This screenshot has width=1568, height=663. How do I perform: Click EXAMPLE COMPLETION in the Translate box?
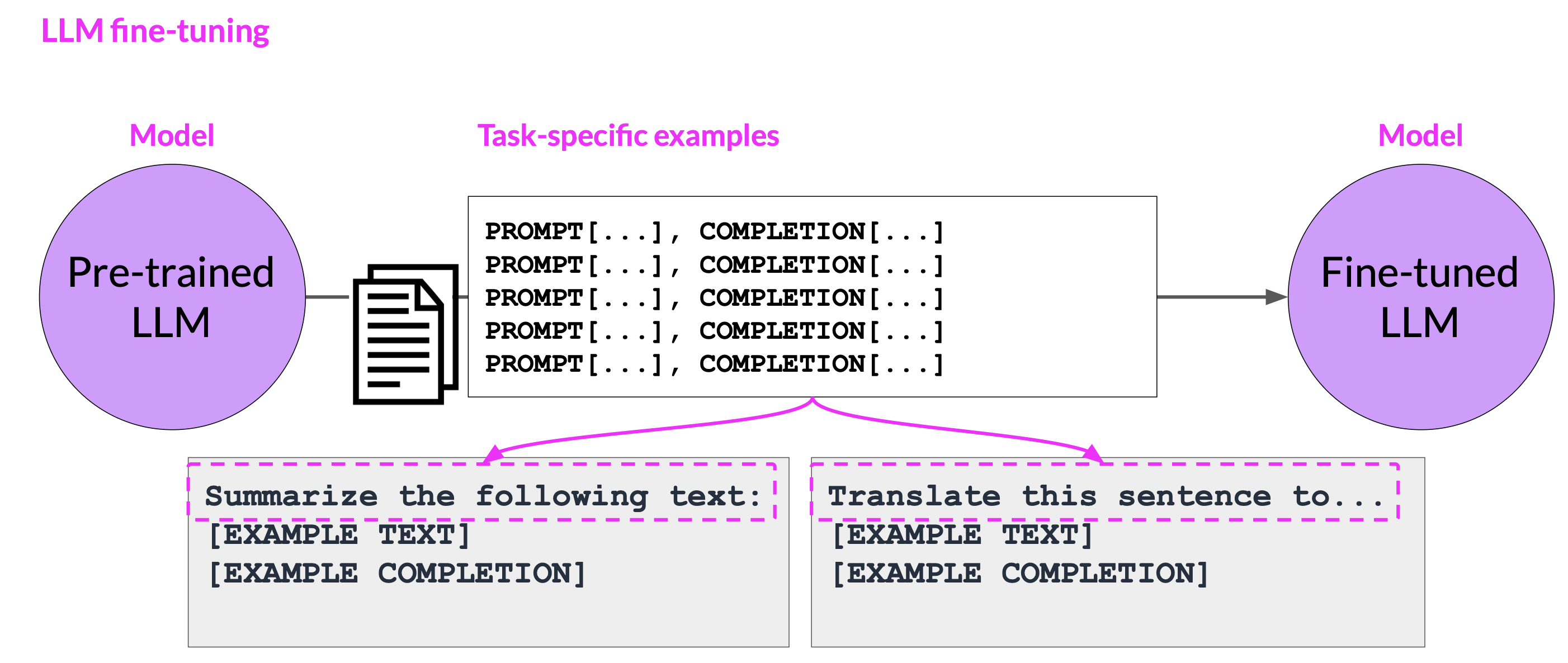(1020, 574)
